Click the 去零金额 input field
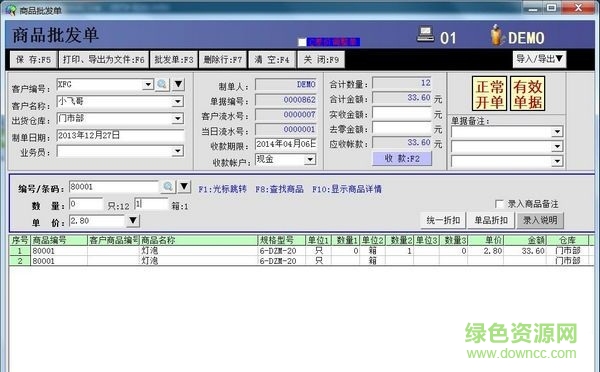This screenshot has width=600, height=372. point(402,128)
